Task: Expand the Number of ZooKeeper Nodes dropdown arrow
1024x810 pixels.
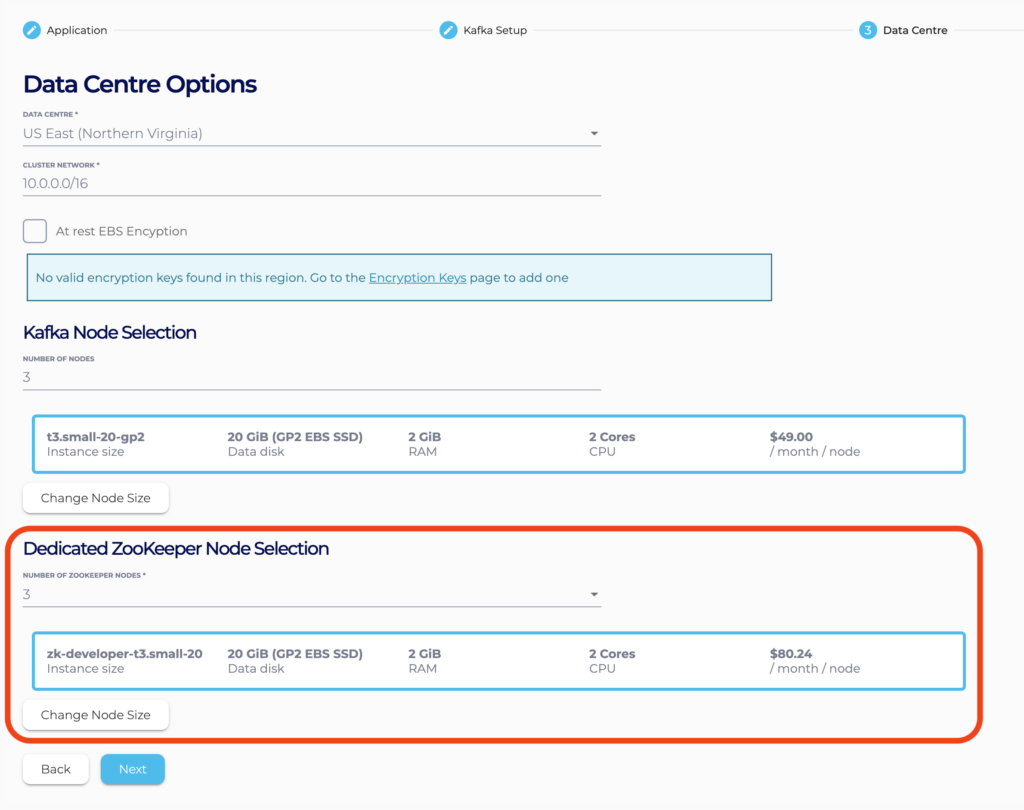Action: pos(593,595)
